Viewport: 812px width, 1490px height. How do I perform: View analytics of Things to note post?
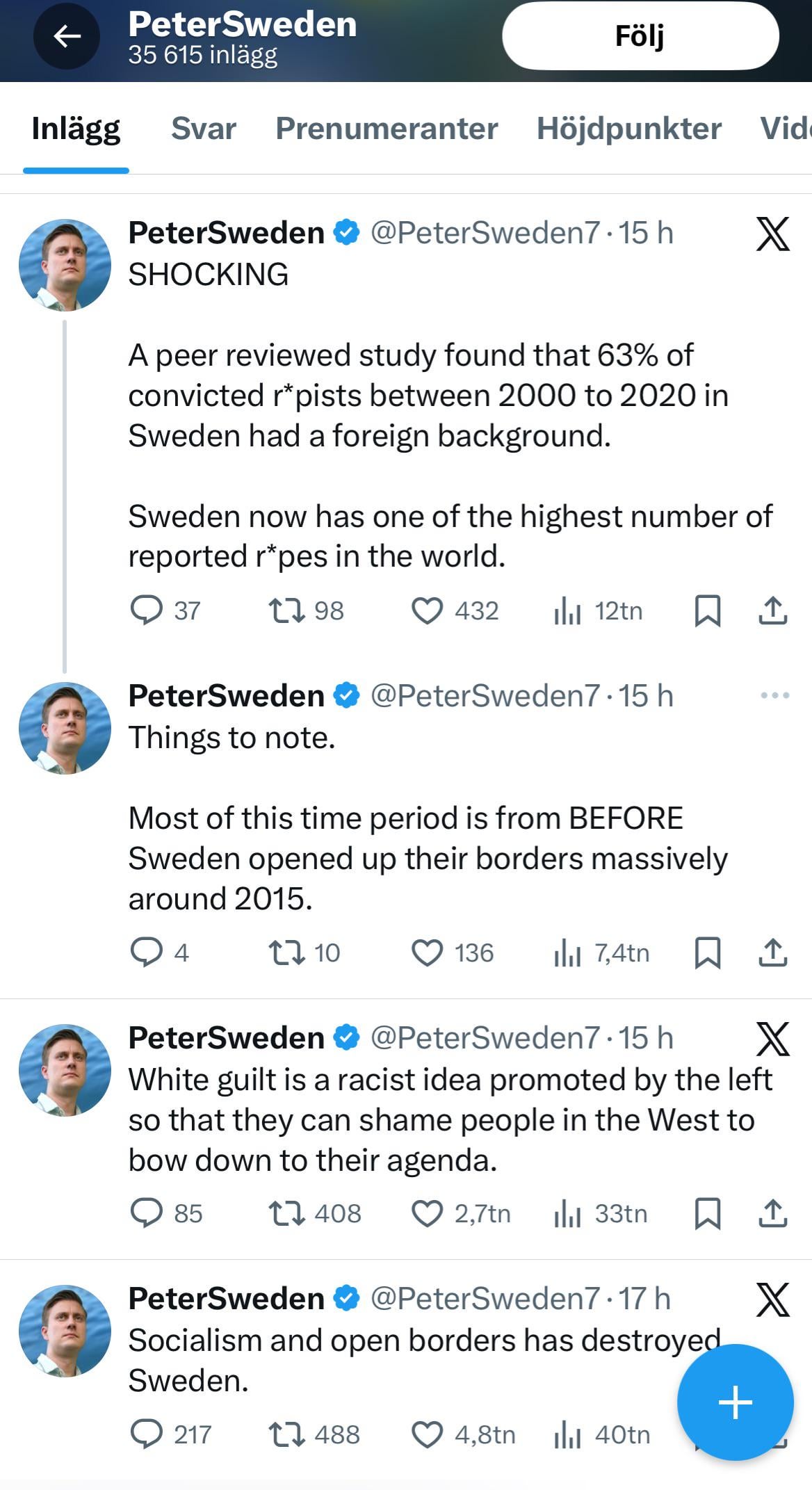coord(567,953)
